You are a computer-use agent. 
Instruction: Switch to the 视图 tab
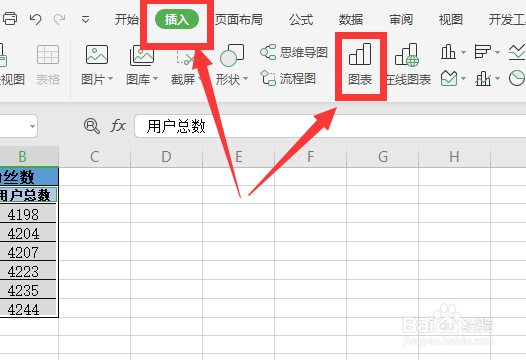451,19
